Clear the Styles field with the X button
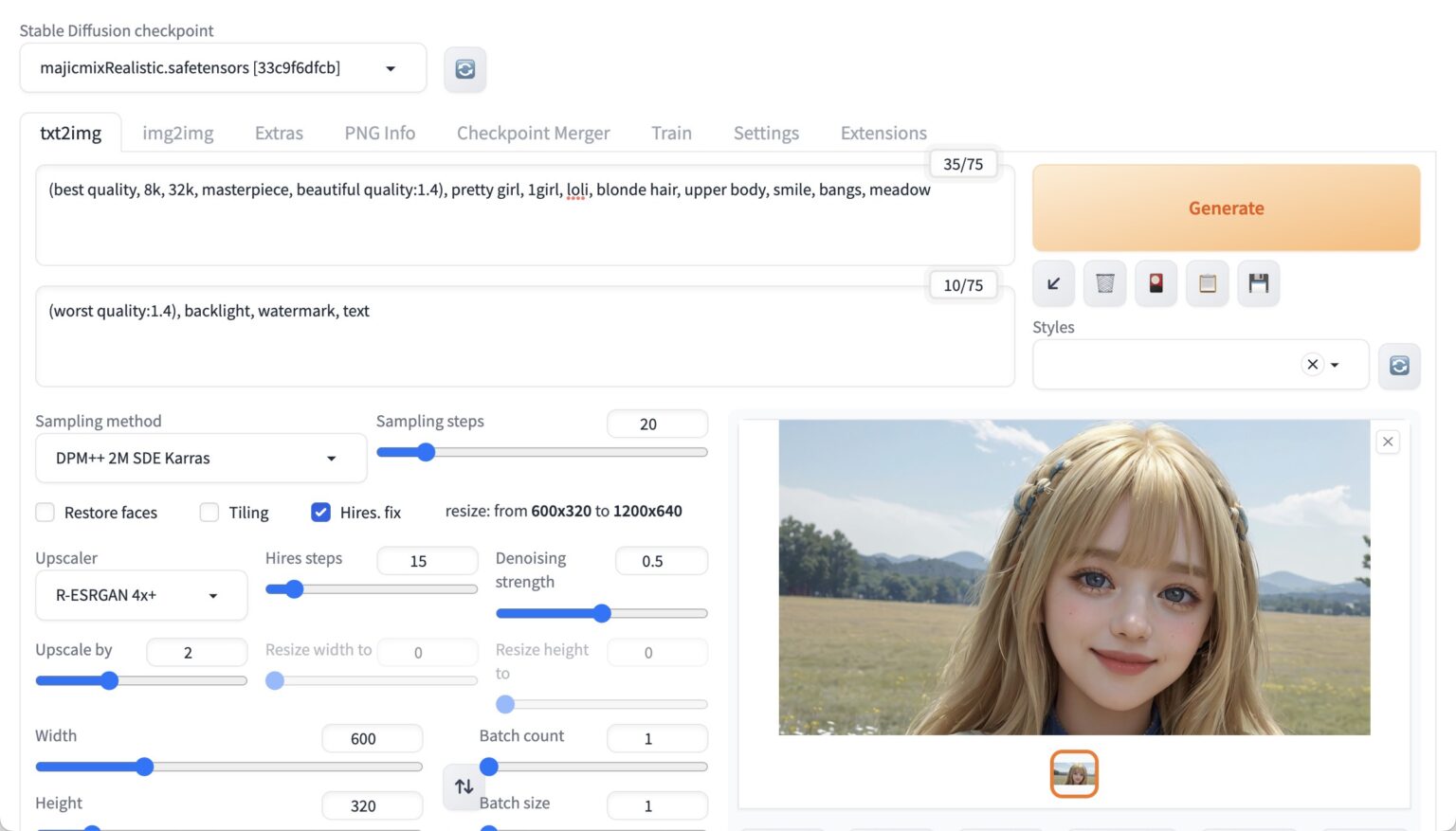 pos(1312,364)
